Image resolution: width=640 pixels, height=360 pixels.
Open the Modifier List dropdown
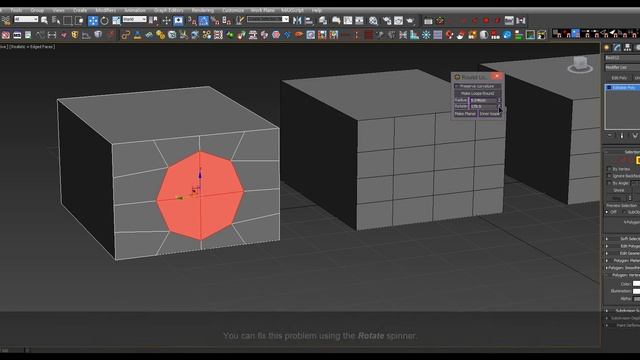[622, 67]
